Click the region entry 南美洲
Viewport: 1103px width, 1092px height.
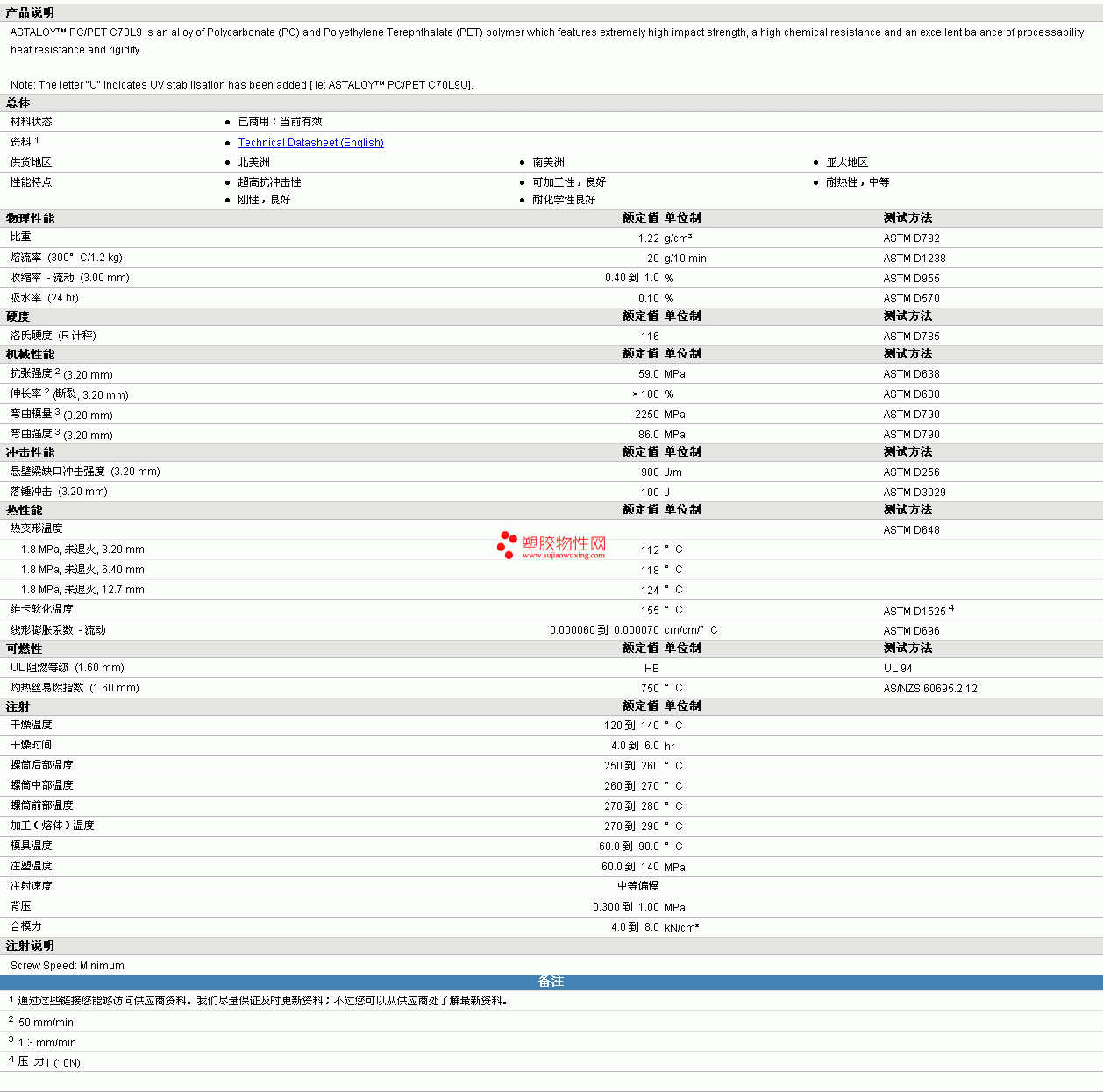548,162
